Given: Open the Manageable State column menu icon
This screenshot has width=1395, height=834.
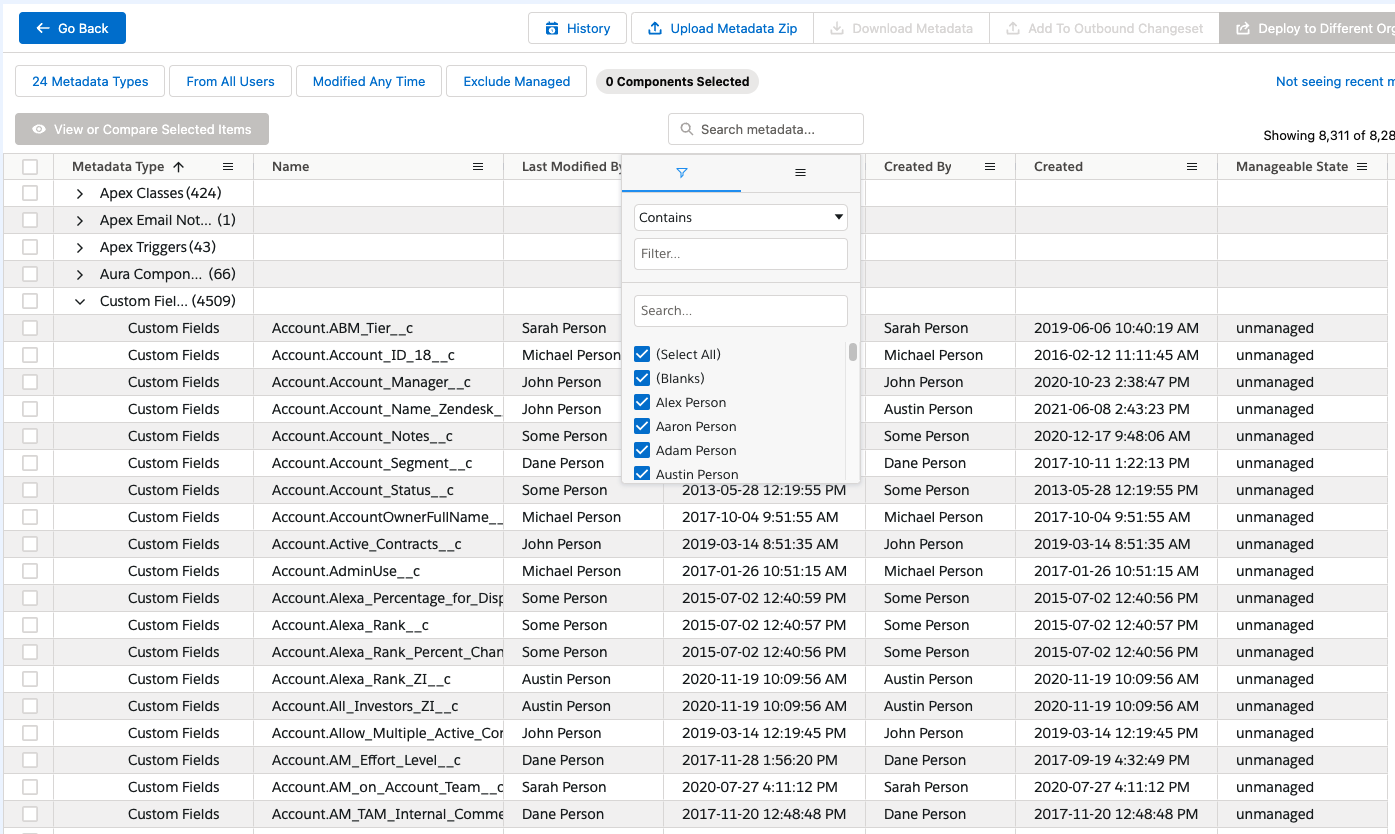Looking at the screenshot, I should 1362,167.
